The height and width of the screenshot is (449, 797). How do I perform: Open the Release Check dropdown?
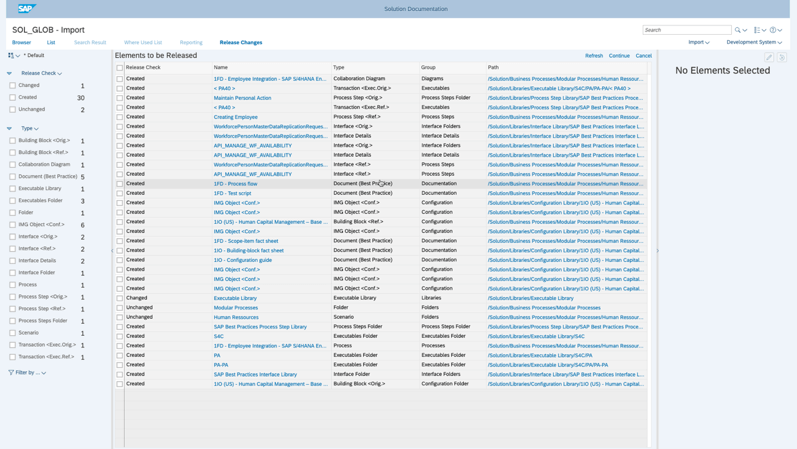click(41, 73)
